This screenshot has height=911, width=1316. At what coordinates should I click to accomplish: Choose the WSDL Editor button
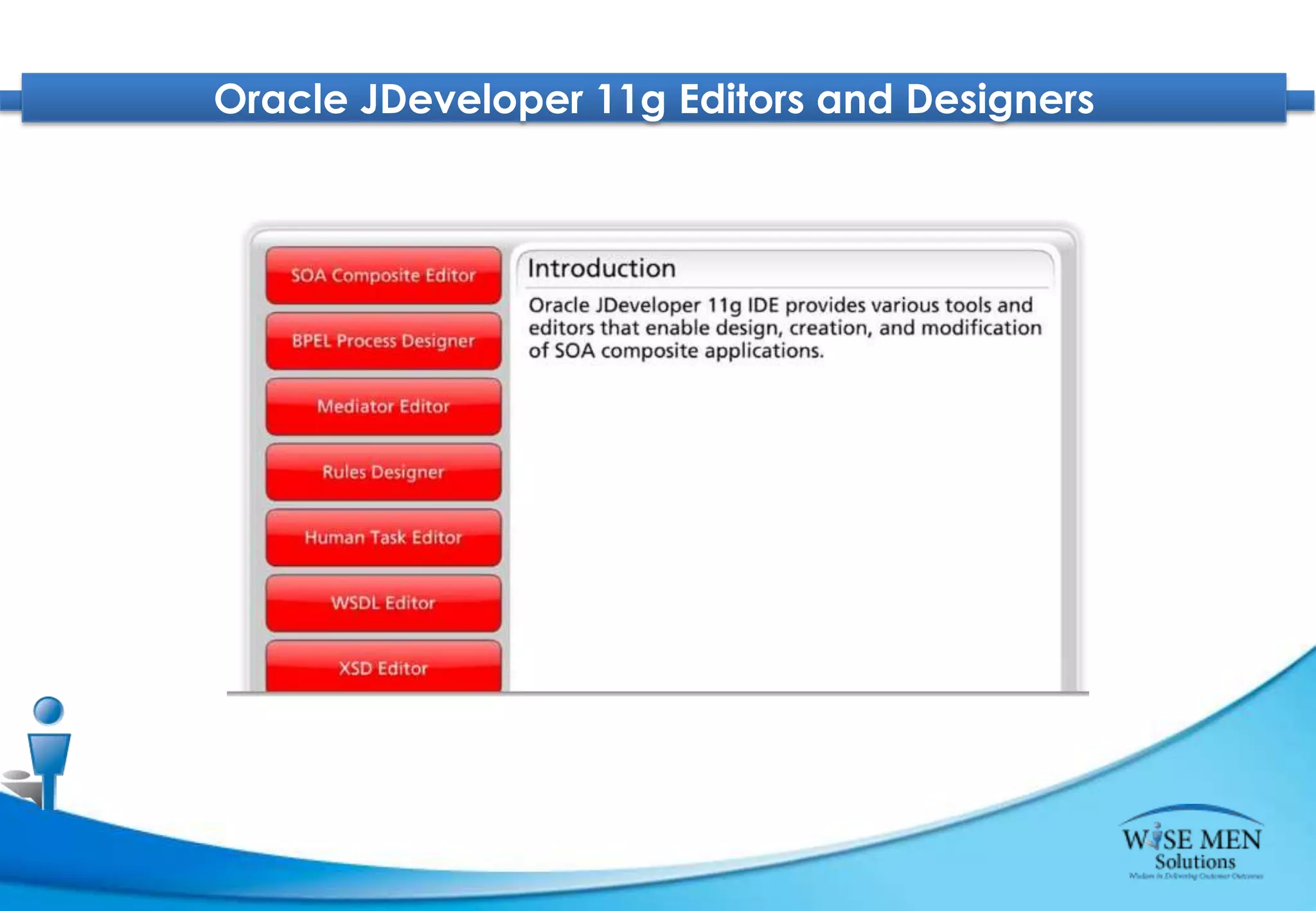[x=383, y=603]
